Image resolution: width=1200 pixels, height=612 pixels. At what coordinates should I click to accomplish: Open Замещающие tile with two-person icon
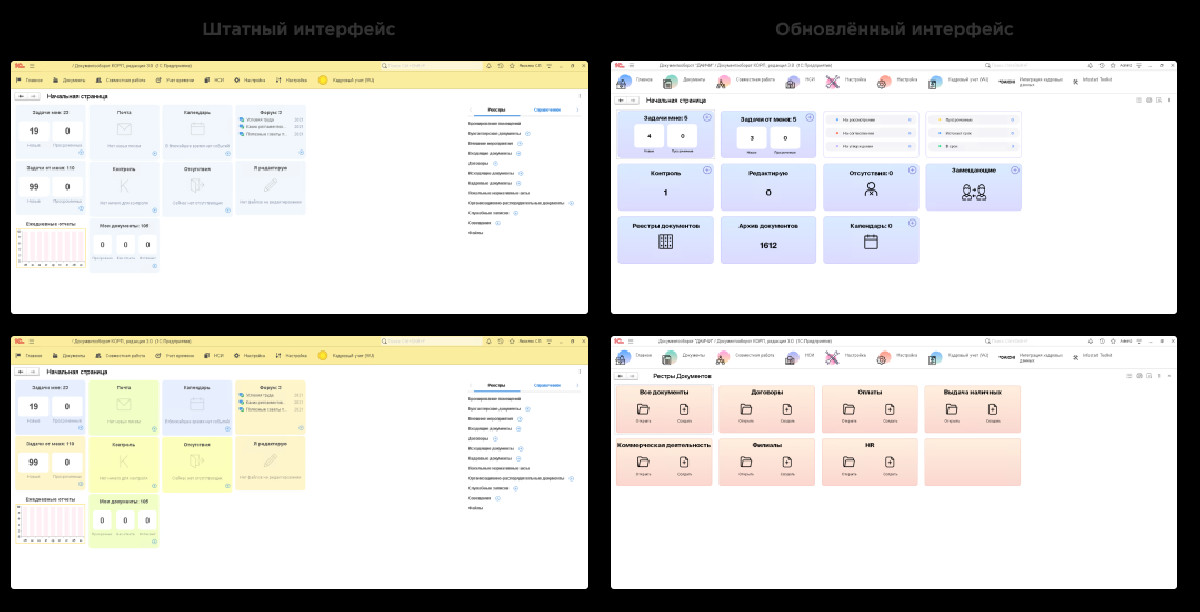click(x=973, y=187)
